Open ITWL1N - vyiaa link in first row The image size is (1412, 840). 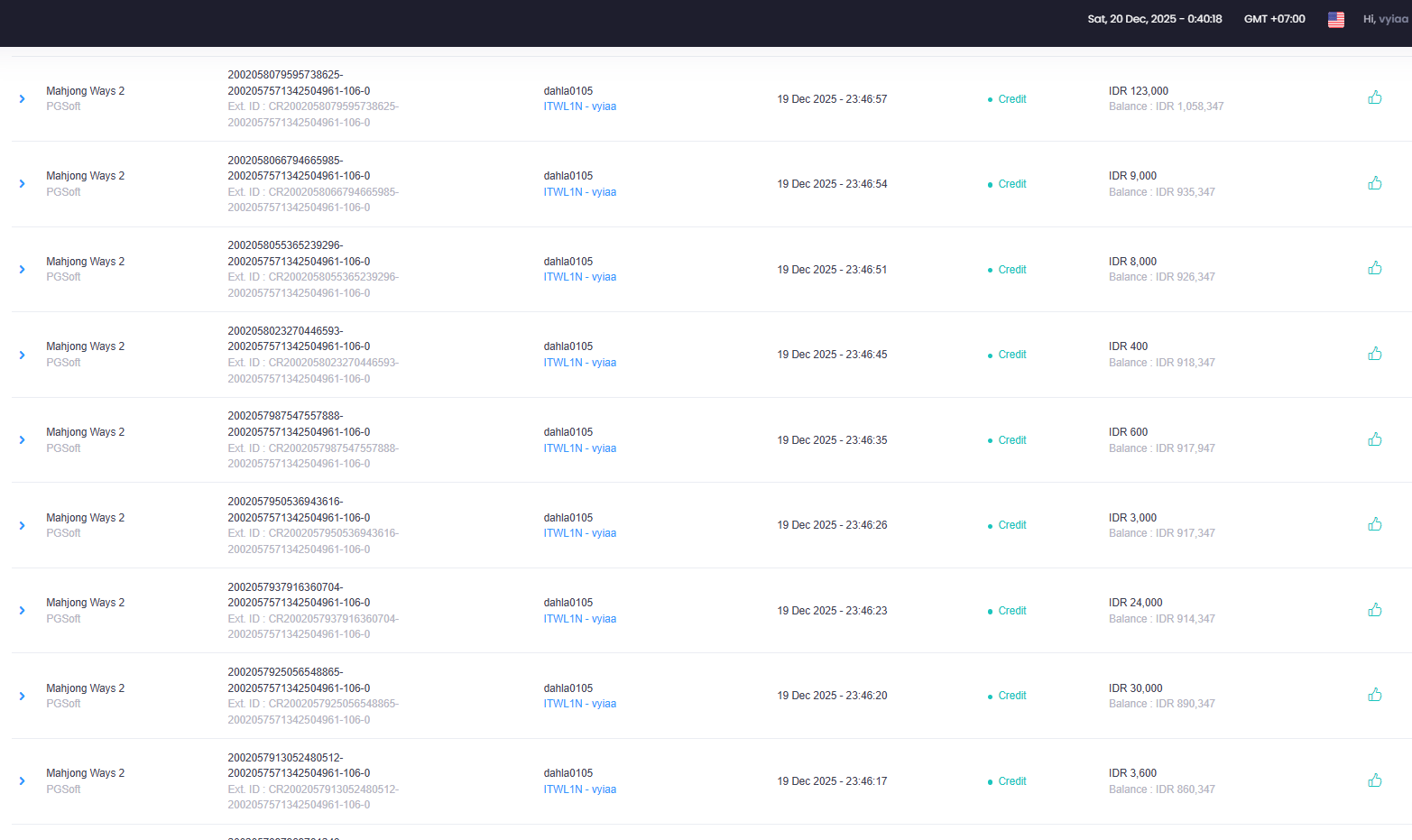pos(580,106)
